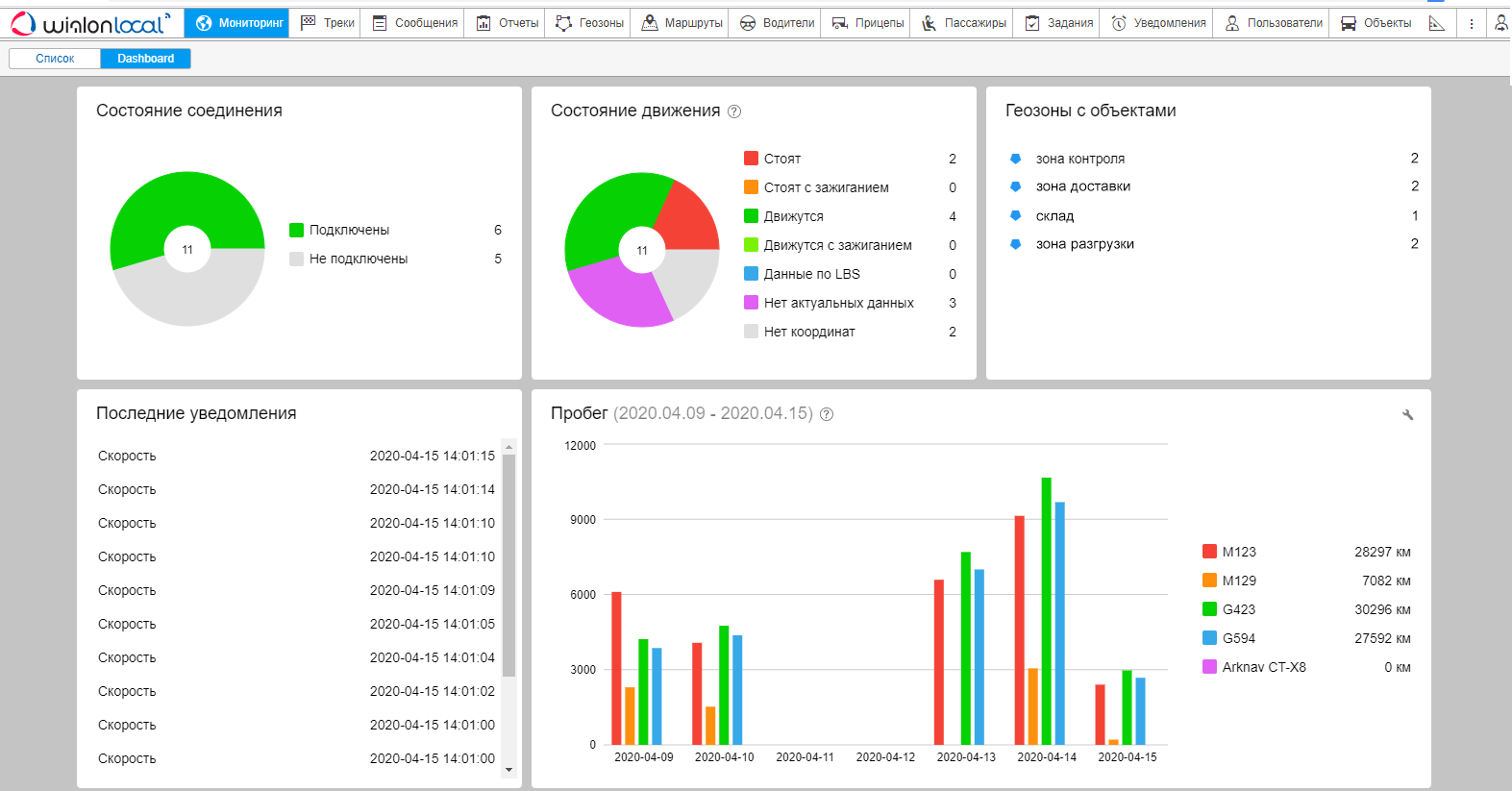Open the ruler tools icon
The image size is (1512, 791).
click(1436, 23)
